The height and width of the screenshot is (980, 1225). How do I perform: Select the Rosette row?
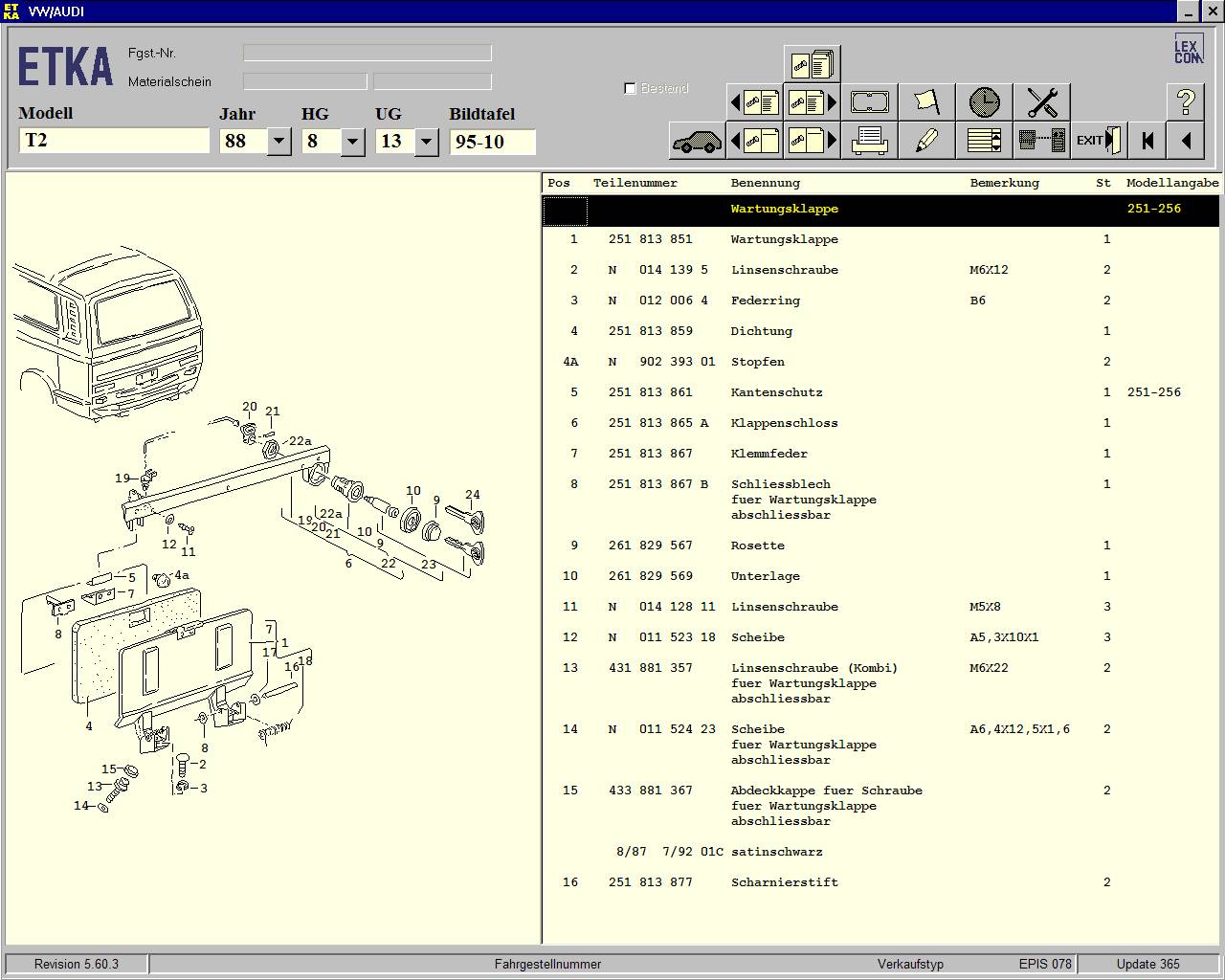click(881, 546)
